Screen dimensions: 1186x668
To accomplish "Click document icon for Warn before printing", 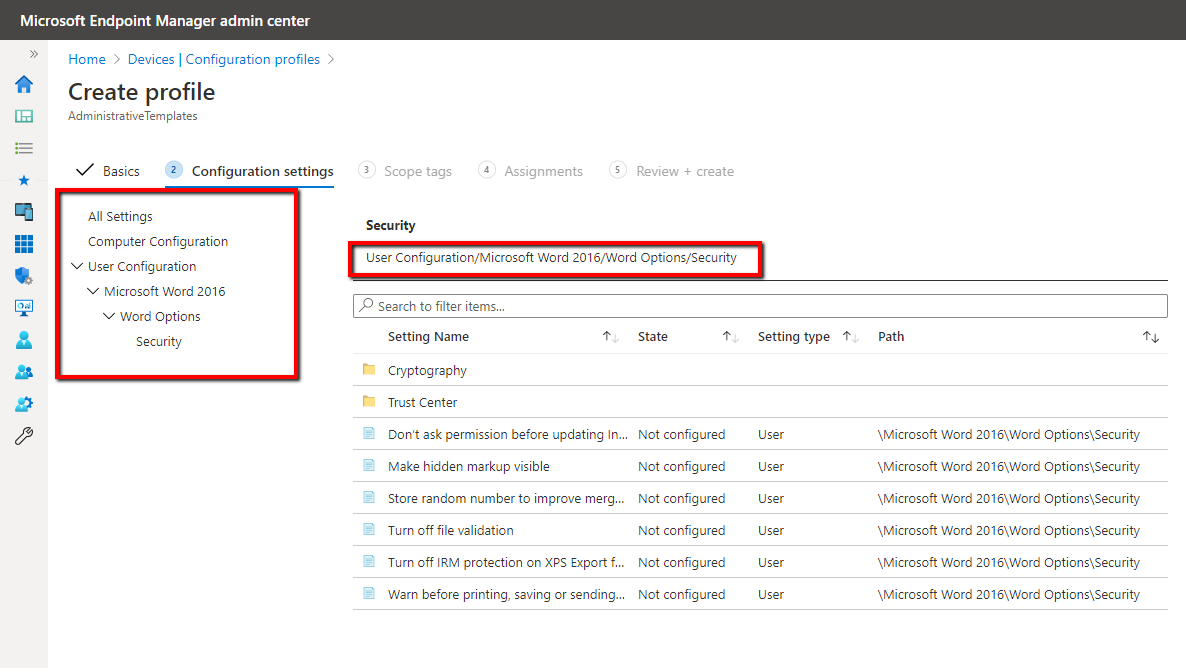I will pos(369,593).
